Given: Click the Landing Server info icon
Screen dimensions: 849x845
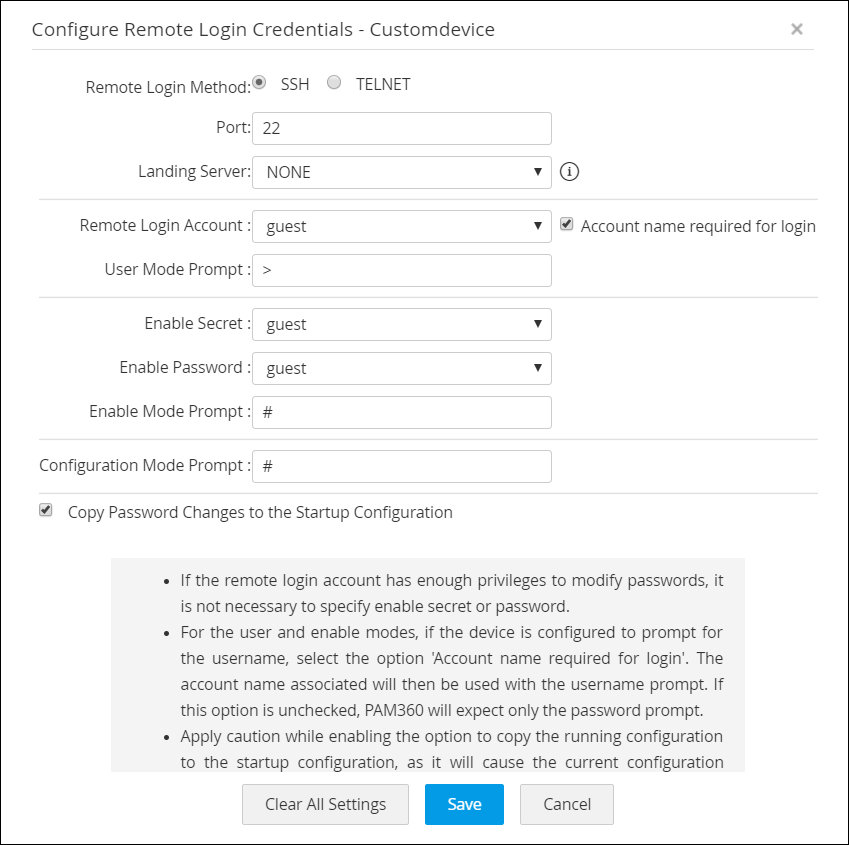Looking at the screenshot, I should point(570,172).
